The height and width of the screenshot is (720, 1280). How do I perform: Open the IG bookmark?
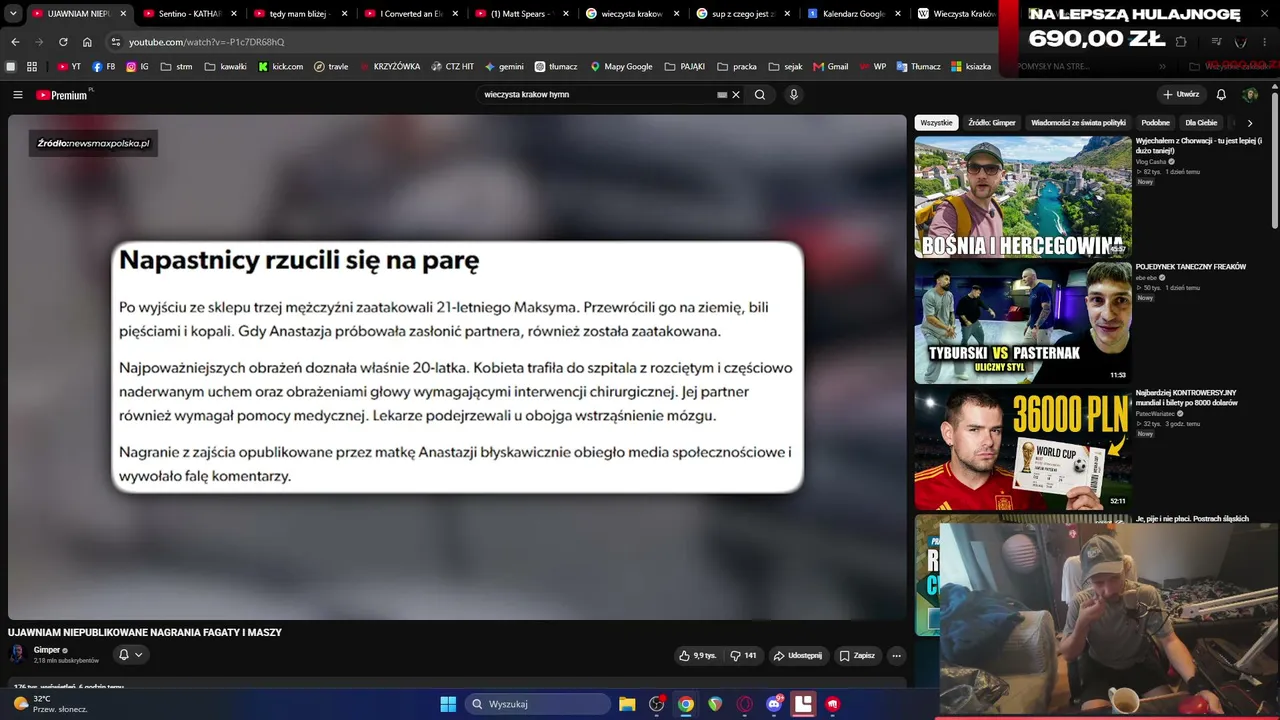(x=138, y=66)
